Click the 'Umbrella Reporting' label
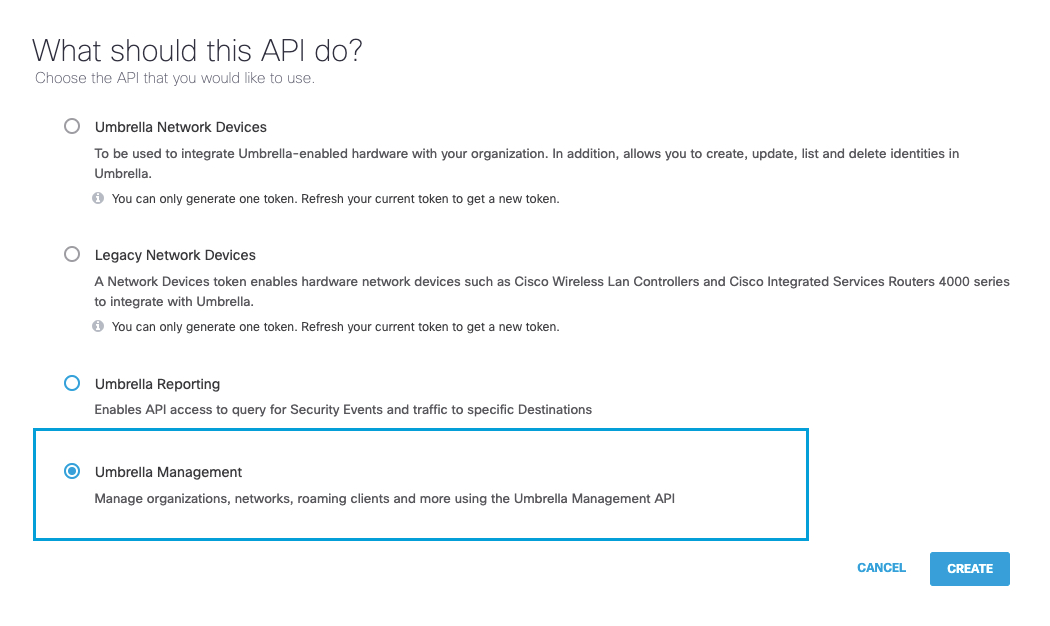 click(x=157, y=384)
